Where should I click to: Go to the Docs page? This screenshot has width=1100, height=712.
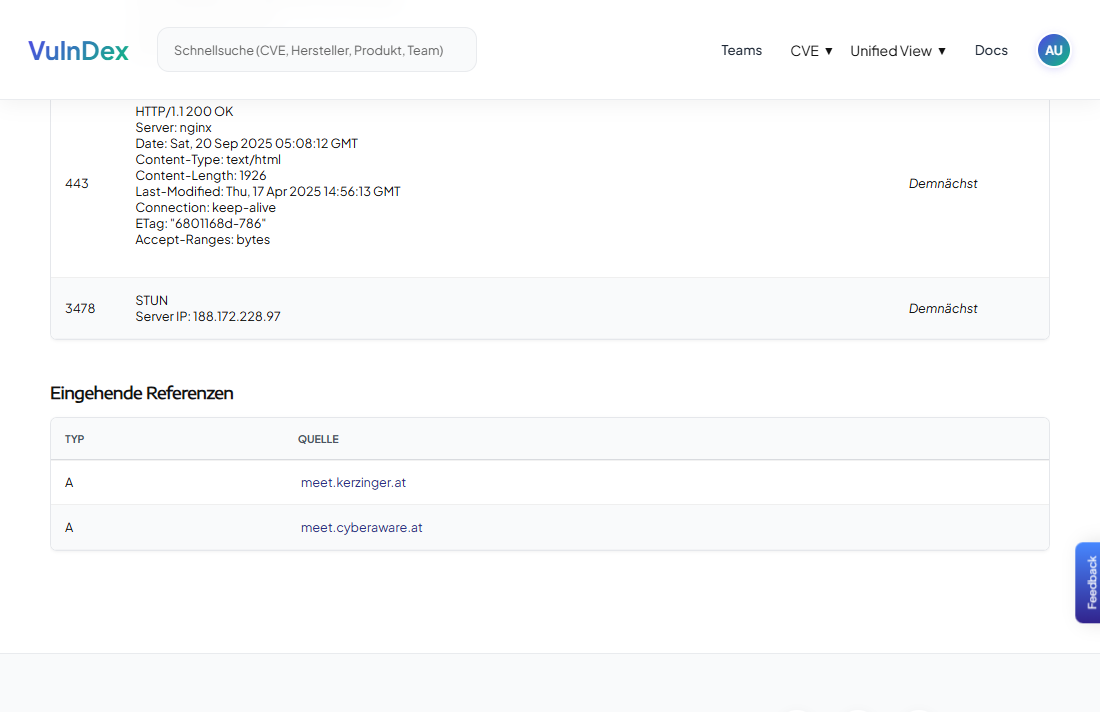[991, 50]
